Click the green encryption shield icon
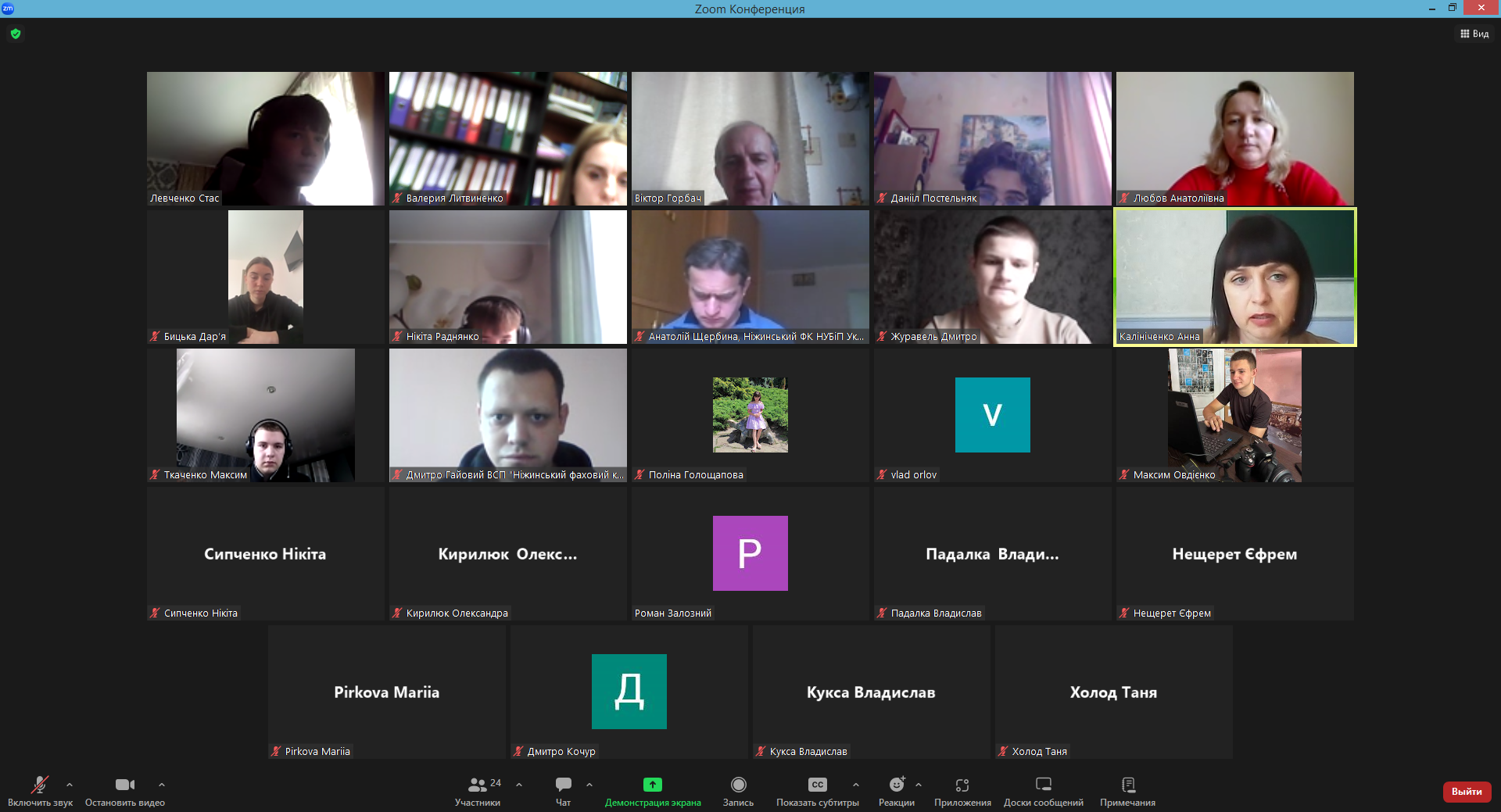The height and width of the screenshot is (812, 1501). 16,34
